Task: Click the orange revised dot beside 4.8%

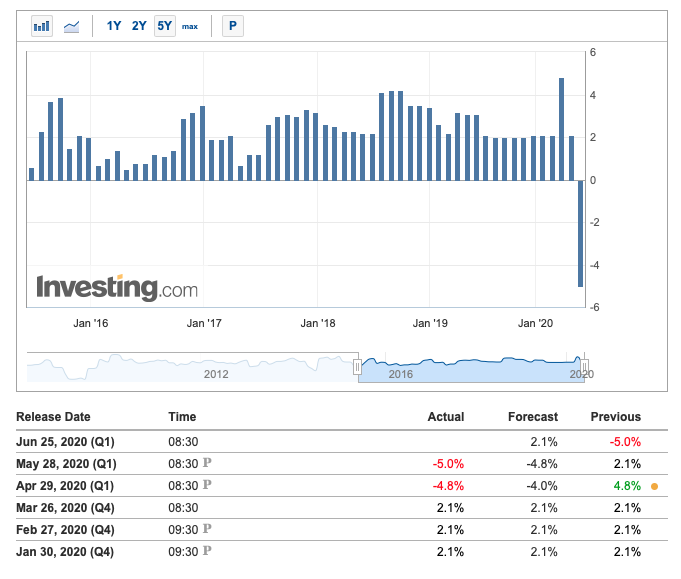Action: [x=653, y=486]
